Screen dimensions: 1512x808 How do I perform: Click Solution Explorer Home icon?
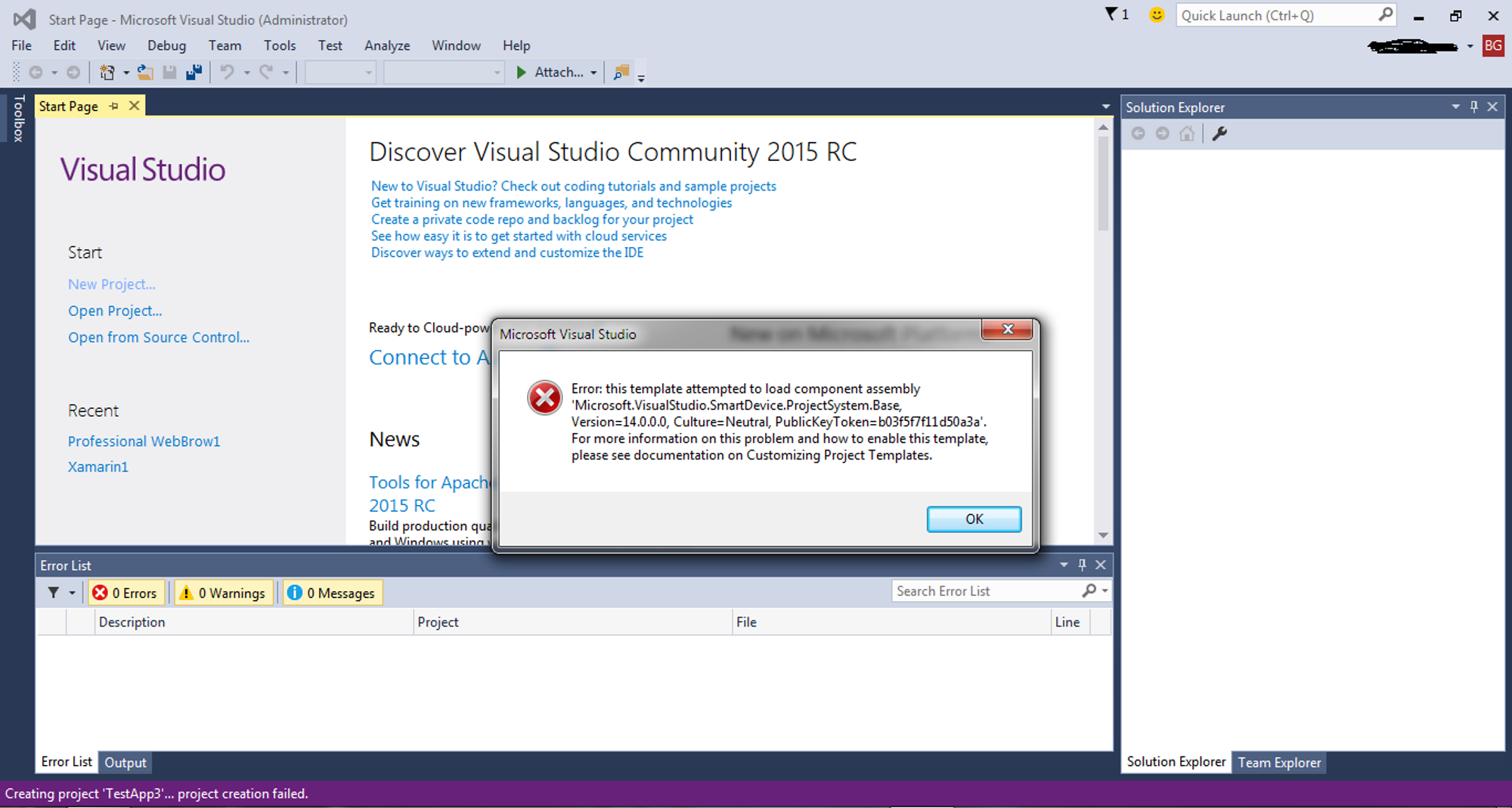(1187, 134)
